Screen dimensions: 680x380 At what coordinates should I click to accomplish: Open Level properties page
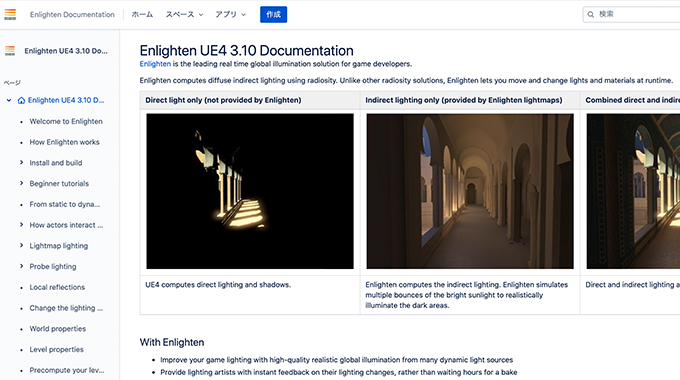click(x=56, y=350)
